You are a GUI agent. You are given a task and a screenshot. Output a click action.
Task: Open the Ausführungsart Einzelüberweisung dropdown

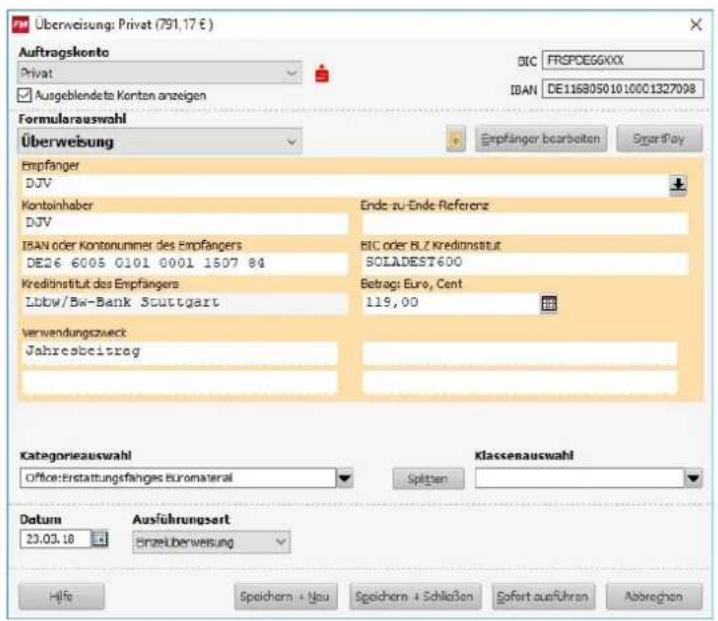coord(212,542)
